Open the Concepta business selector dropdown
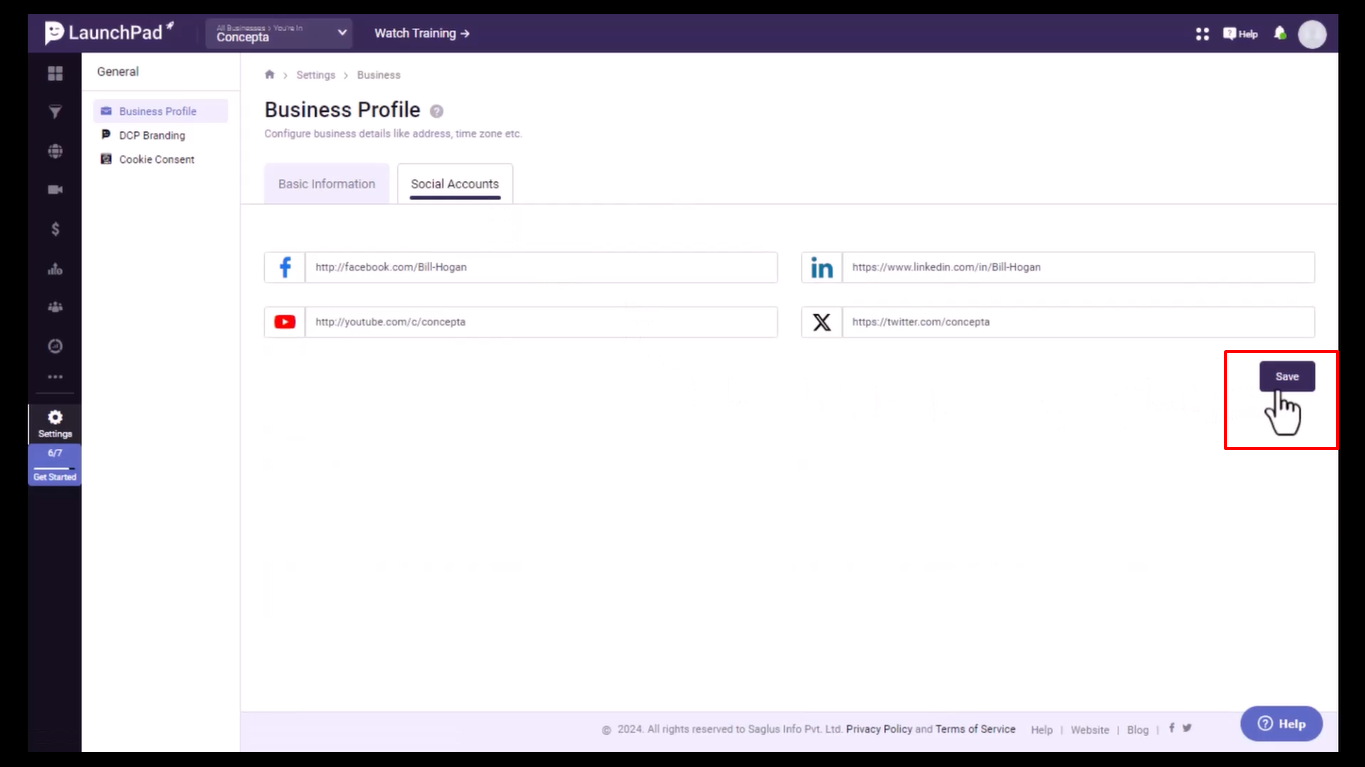Viewport: 1365px width, 767px height. click(279, 34)
